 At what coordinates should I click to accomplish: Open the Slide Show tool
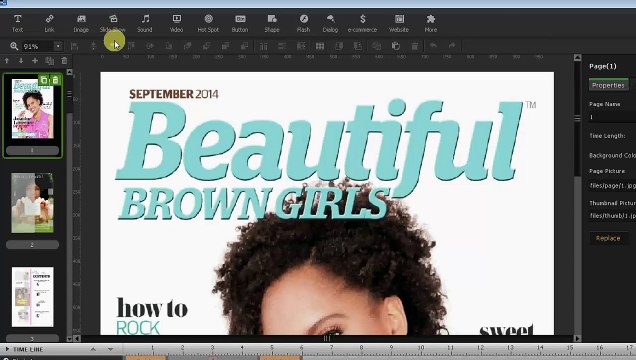click(113, 24)
